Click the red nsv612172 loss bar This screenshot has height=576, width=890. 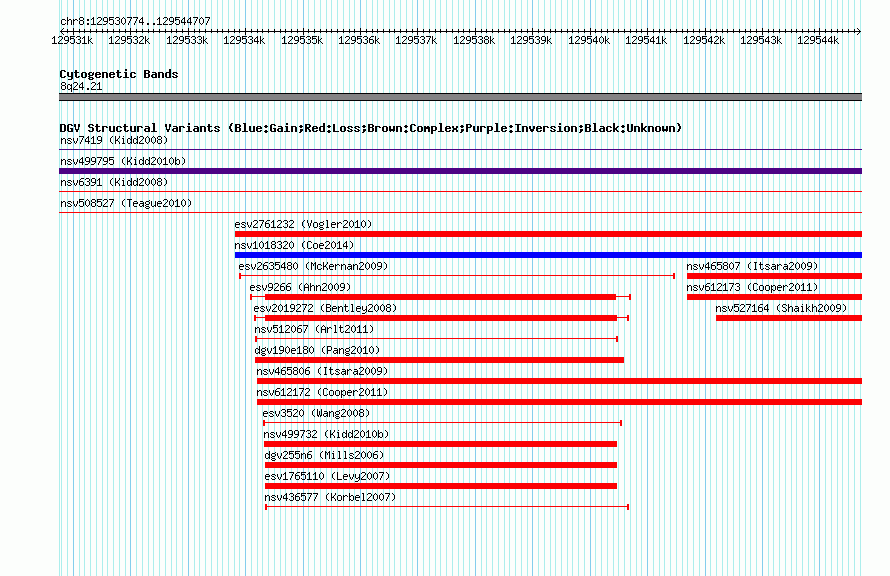coord(559,402)
